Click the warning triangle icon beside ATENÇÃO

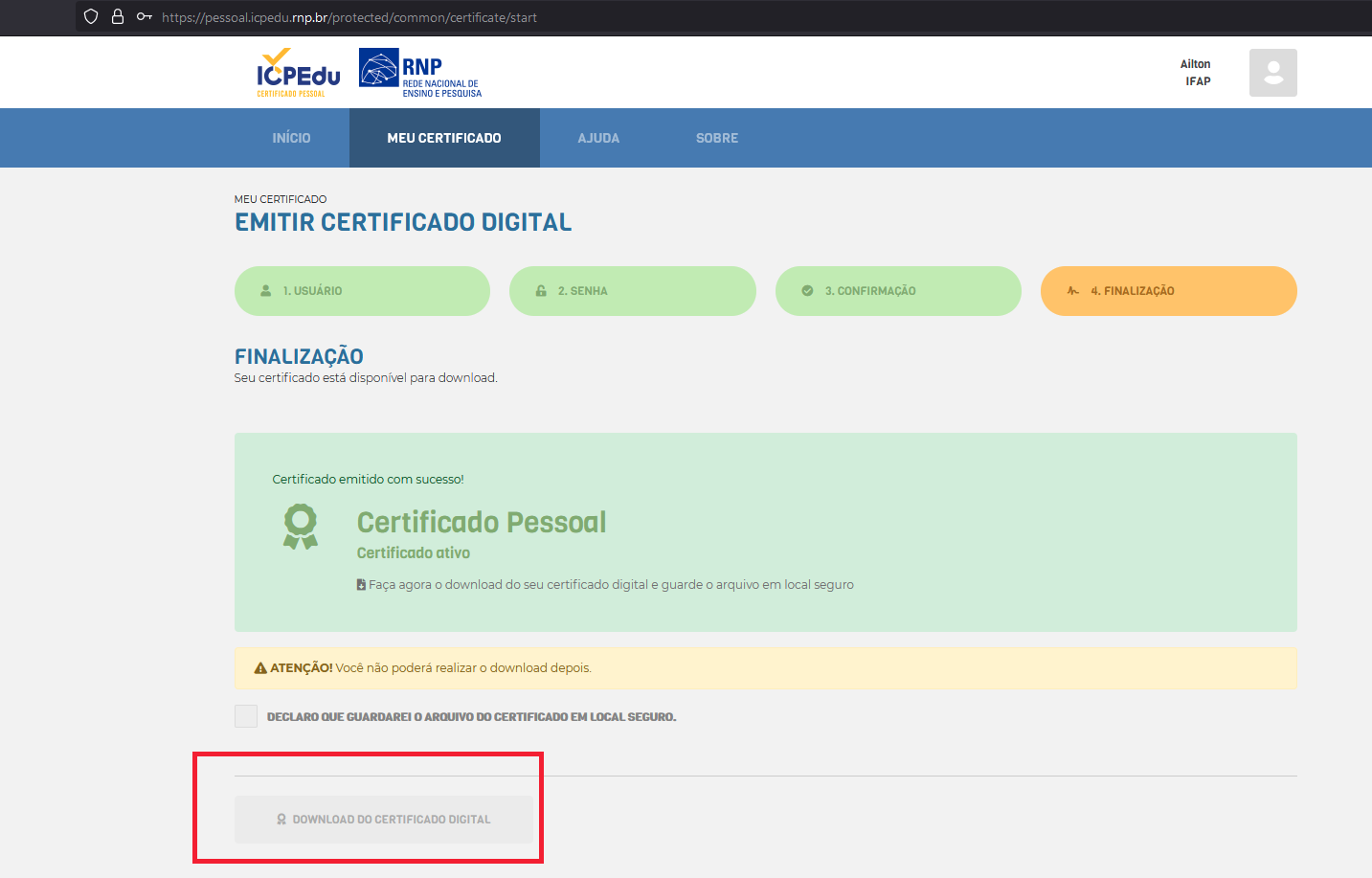click(x=260, y=668)
